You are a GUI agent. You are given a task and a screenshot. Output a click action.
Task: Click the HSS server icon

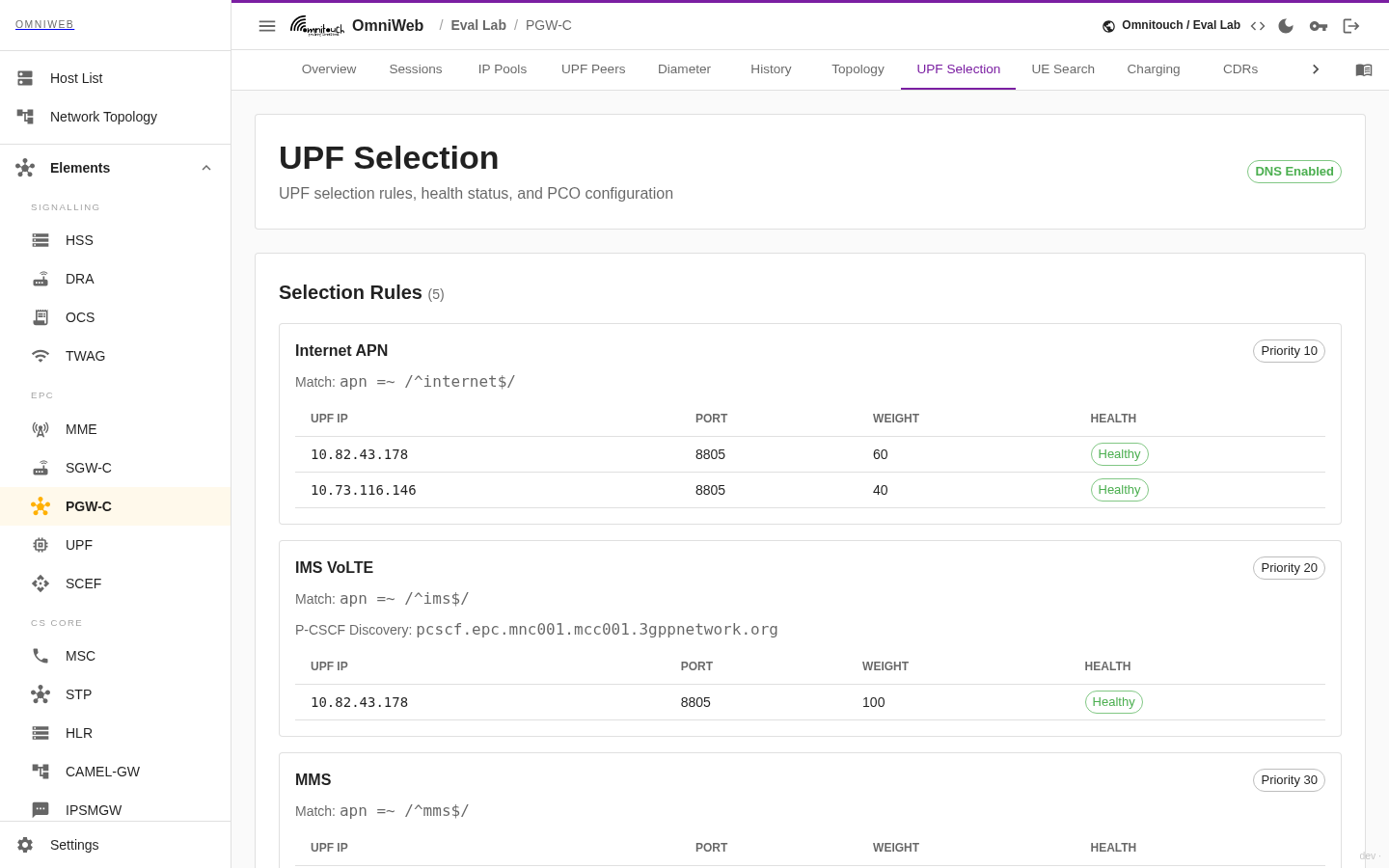pyautogui.click(x=41, y=240)
